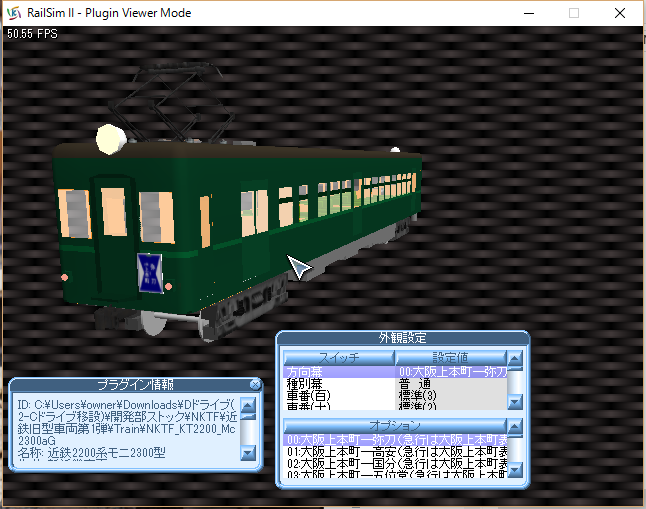Click the RailSim II app icon in title bar
This screenshot has width=646, height=509.
(x=14, y=13)
